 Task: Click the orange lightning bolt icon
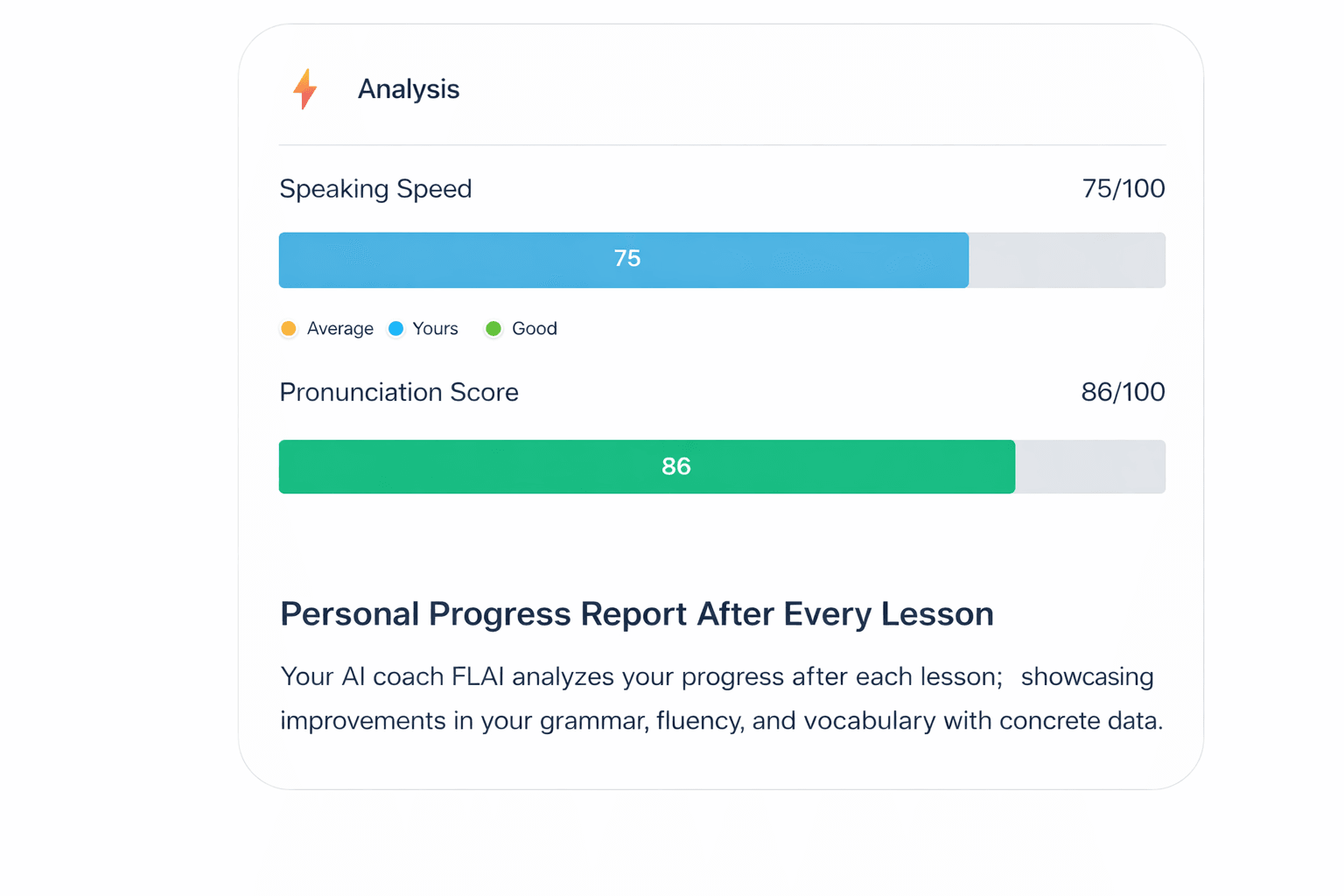point(304,88)
